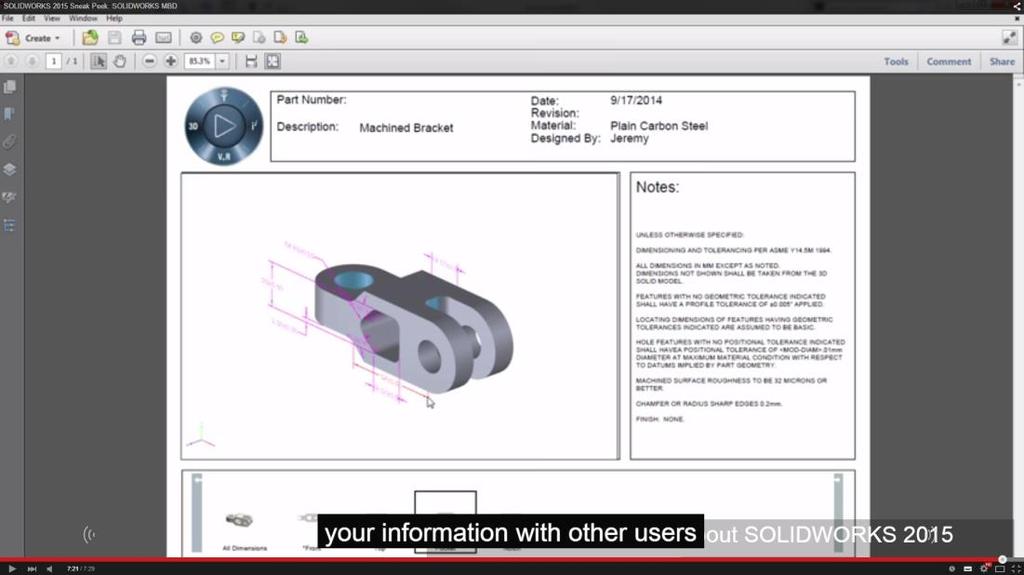The image size is (1024, 575).
Task: Click the date 9/17/2014 text
Action: click(636, 100)
